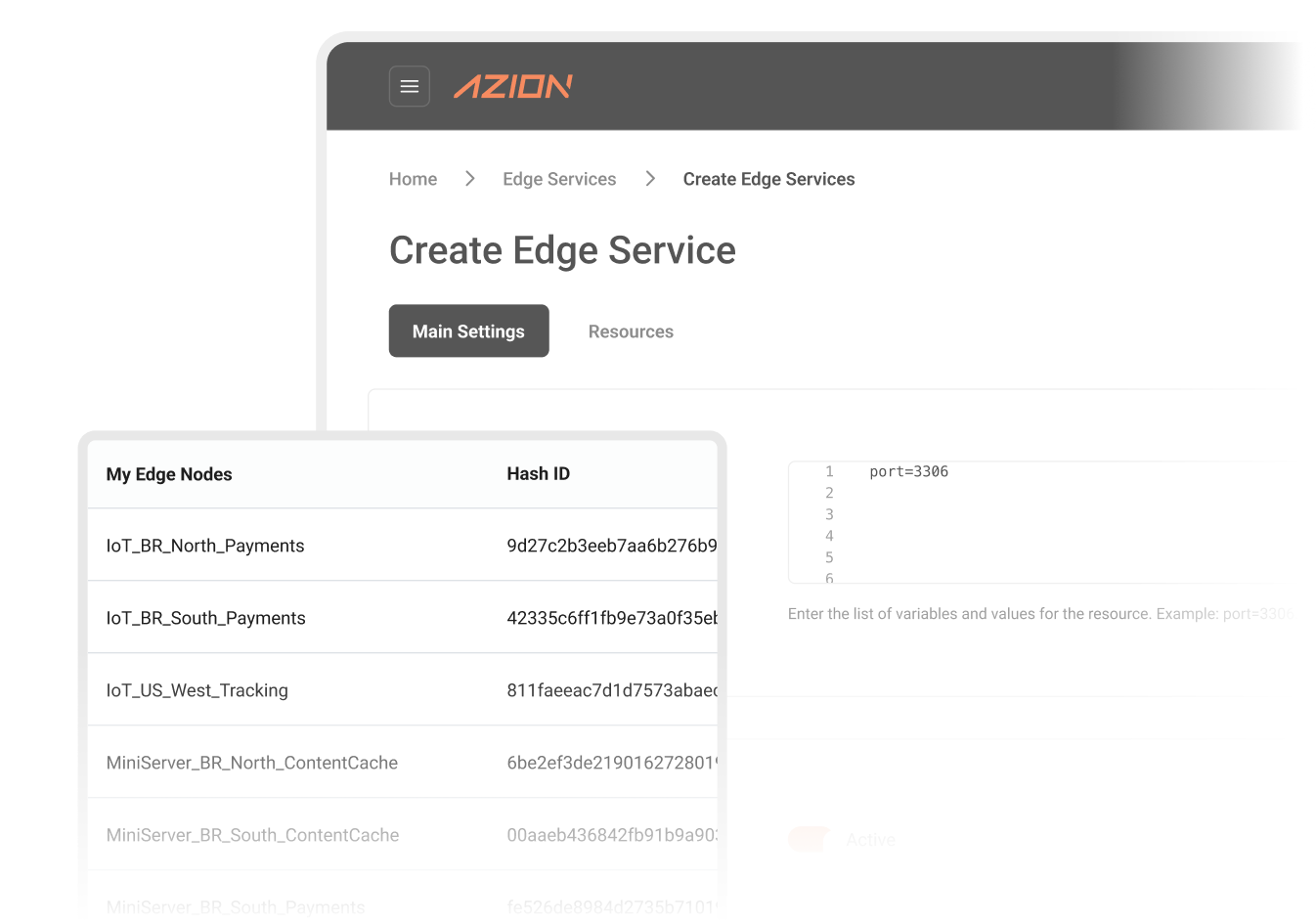Screen dimensions: 1316x923
Task: Click hash ID starting with 6be2ef3de
Action: click(x=612, y=763)
